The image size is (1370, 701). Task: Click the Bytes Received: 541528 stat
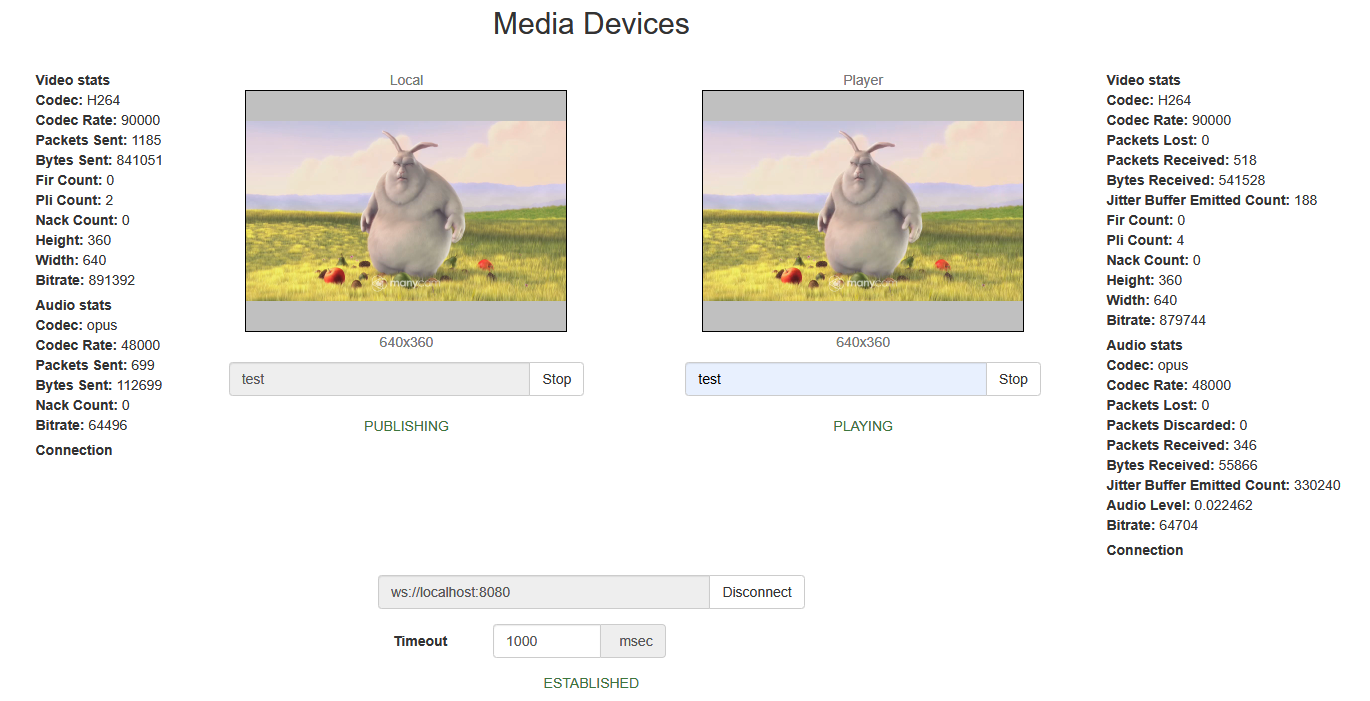click(1186, 180)
